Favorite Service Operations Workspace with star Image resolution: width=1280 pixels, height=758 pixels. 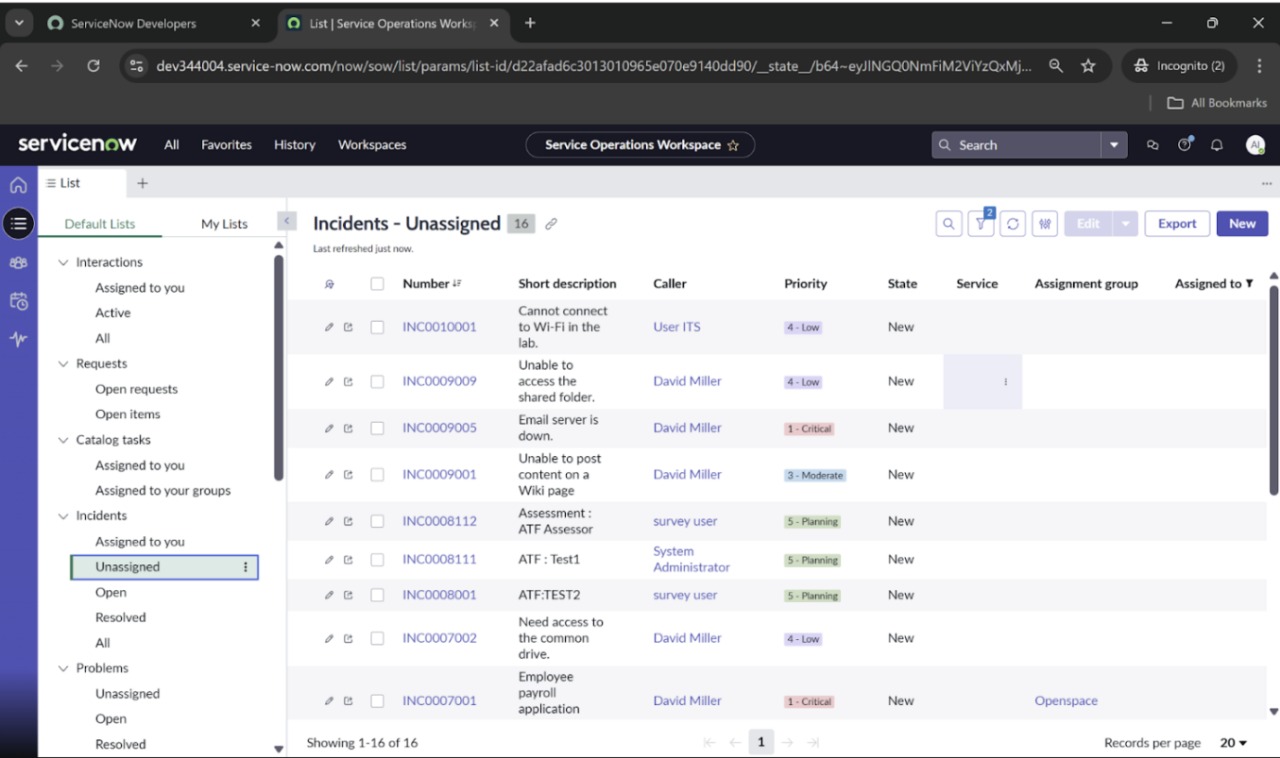coord(733,145)
